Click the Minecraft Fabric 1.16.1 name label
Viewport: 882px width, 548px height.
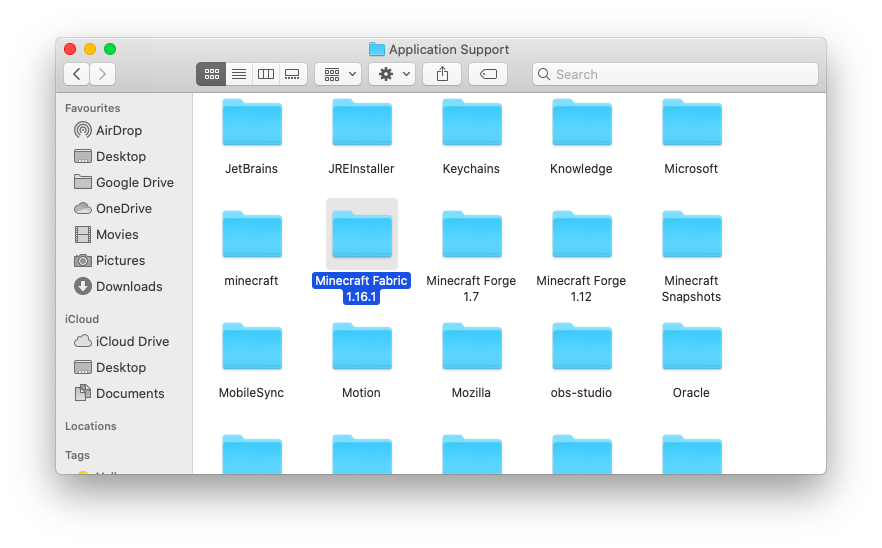[361, 289]
